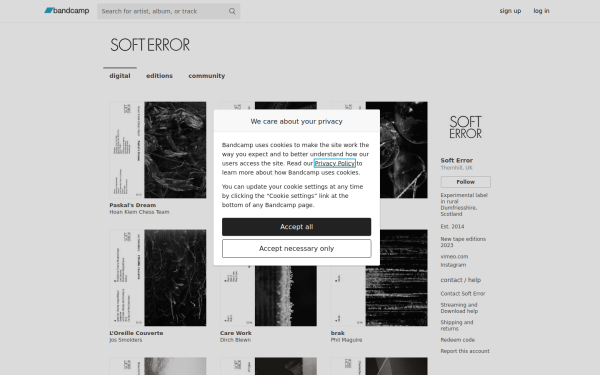
Task: Open Paskal's Dream album cover
Action: pos(158,150)
